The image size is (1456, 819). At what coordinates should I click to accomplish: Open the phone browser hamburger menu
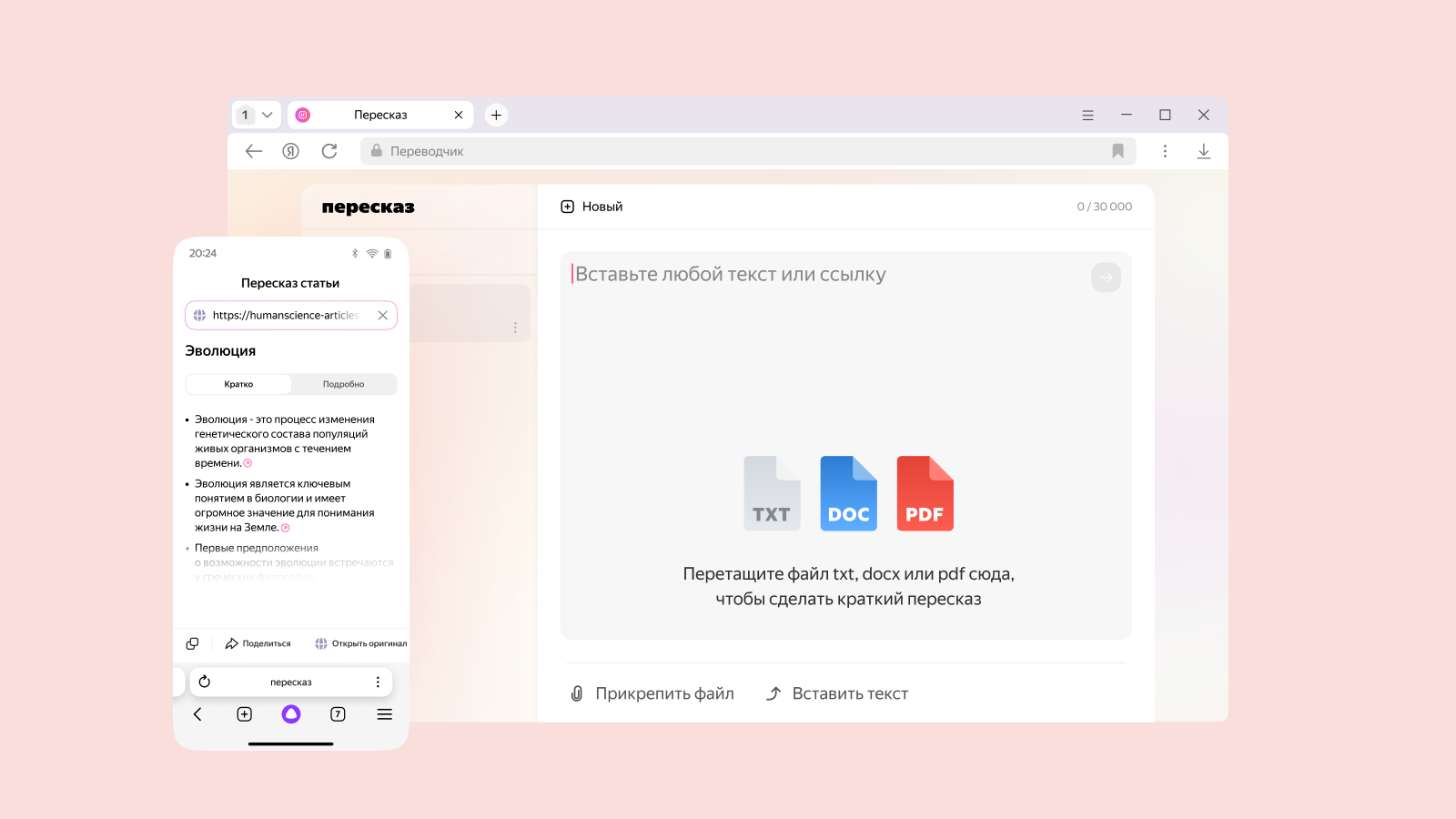click(x=385, y=714)
